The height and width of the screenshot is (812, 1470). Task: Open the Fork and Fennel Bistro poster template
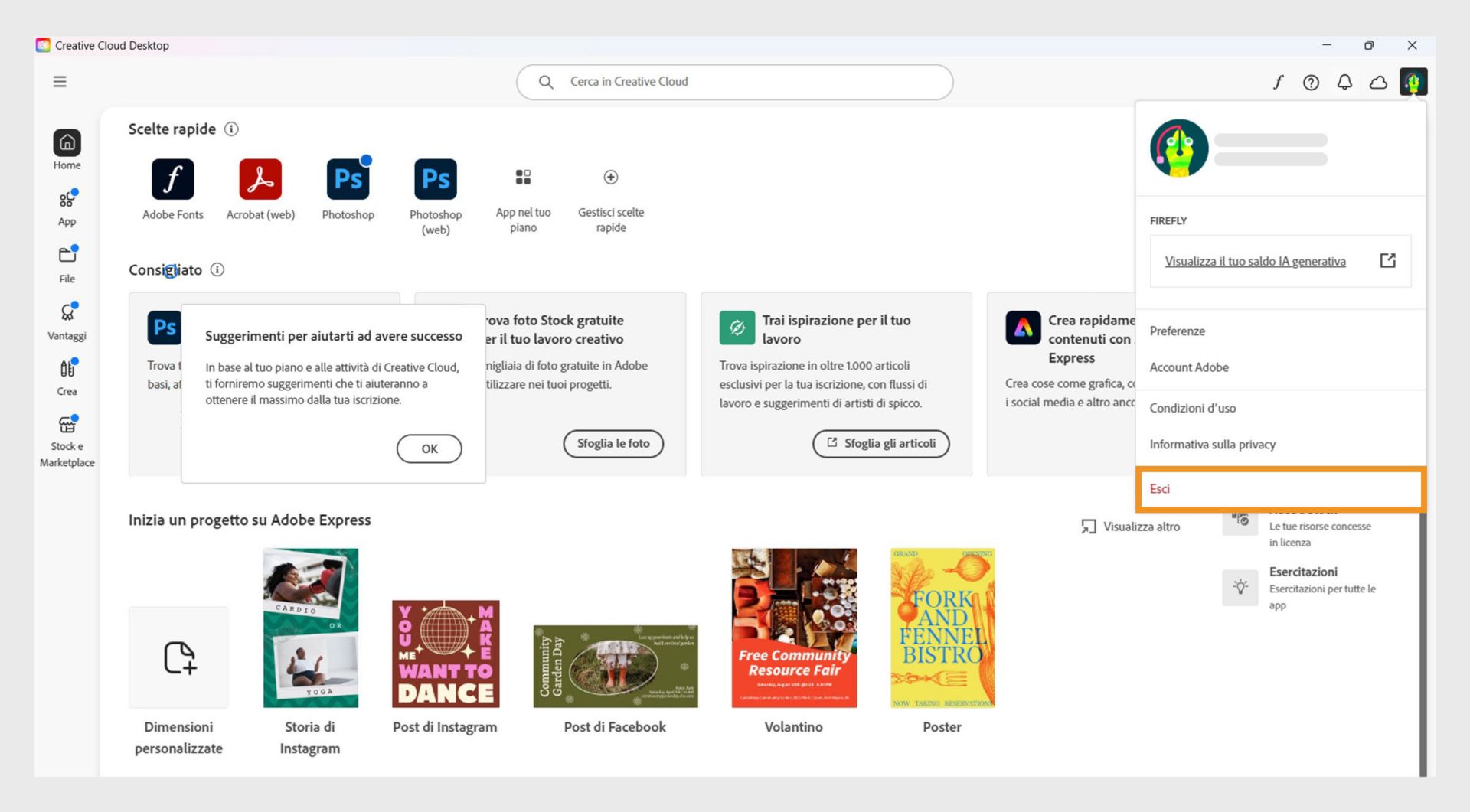coord(942,626)
